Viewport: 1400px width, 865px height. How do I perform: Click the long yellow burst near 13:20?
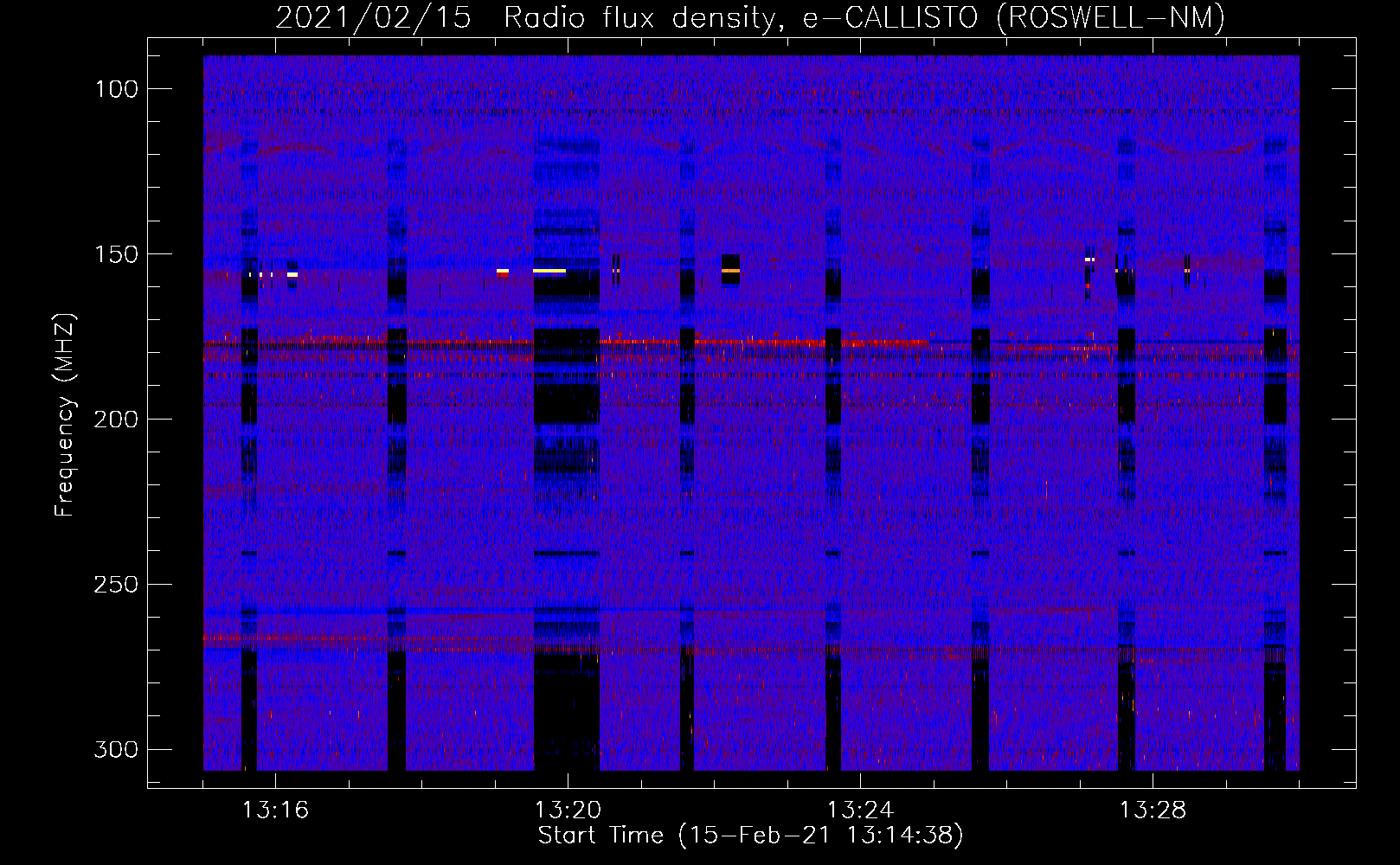click(x=549, y=271)
